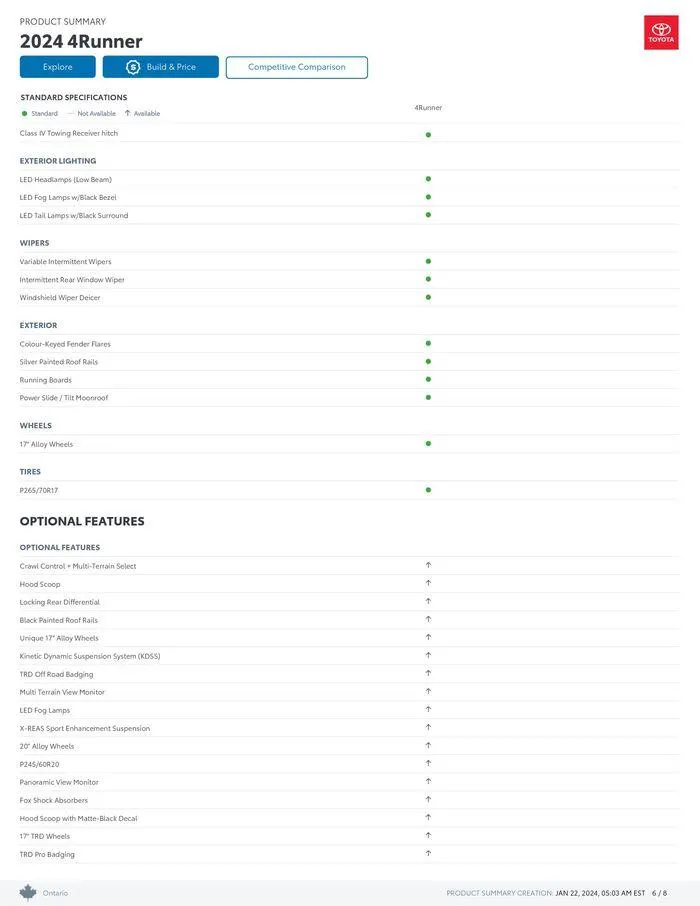Click the Available arrow in the legend
Viewport: 700px width, 906px height.
[127, 113]
